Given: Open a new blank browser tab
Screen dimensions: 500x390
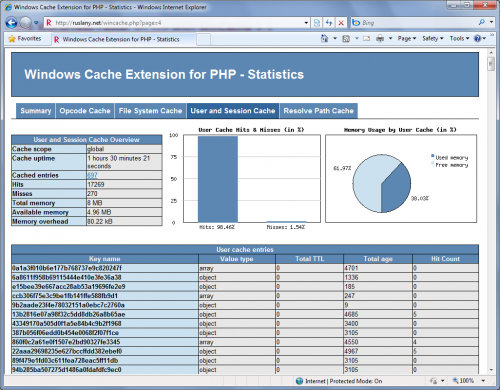Looking at the screenshot, I should coord(203,39).
